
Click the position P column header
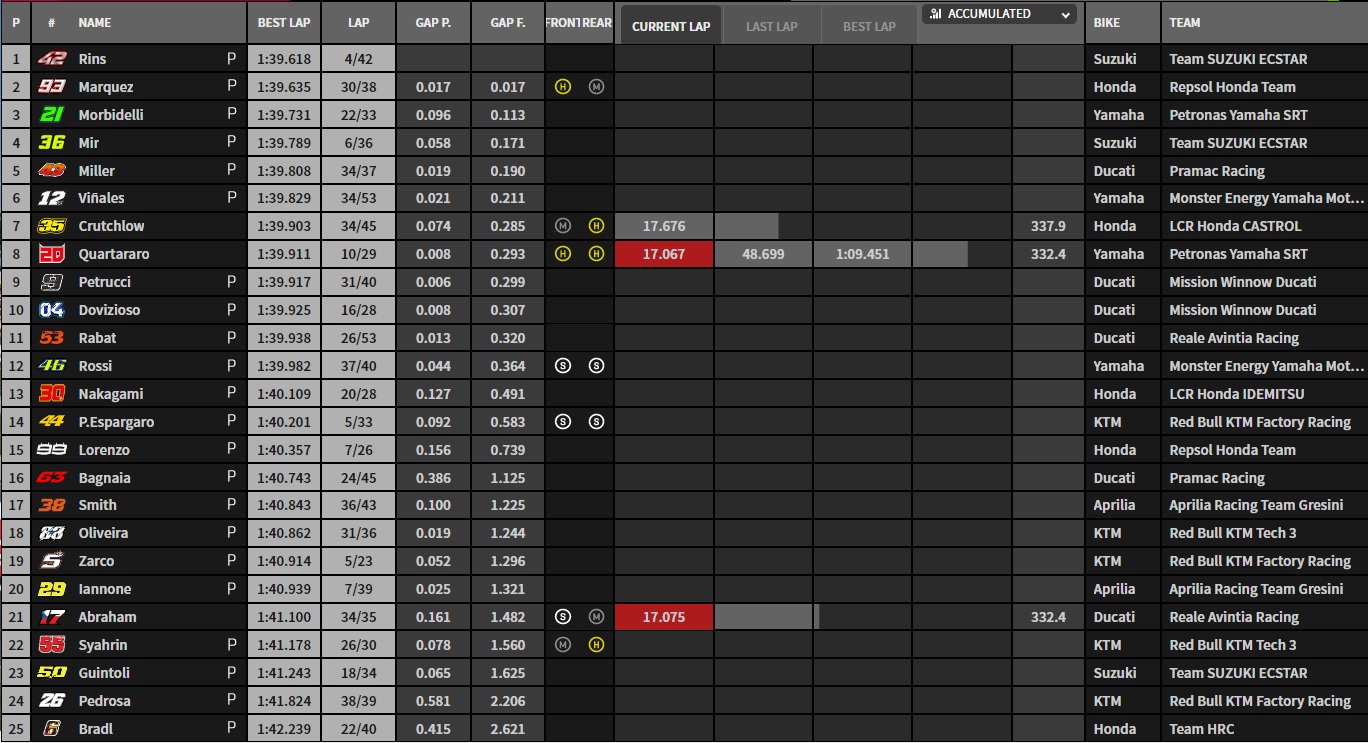point(16,22)
